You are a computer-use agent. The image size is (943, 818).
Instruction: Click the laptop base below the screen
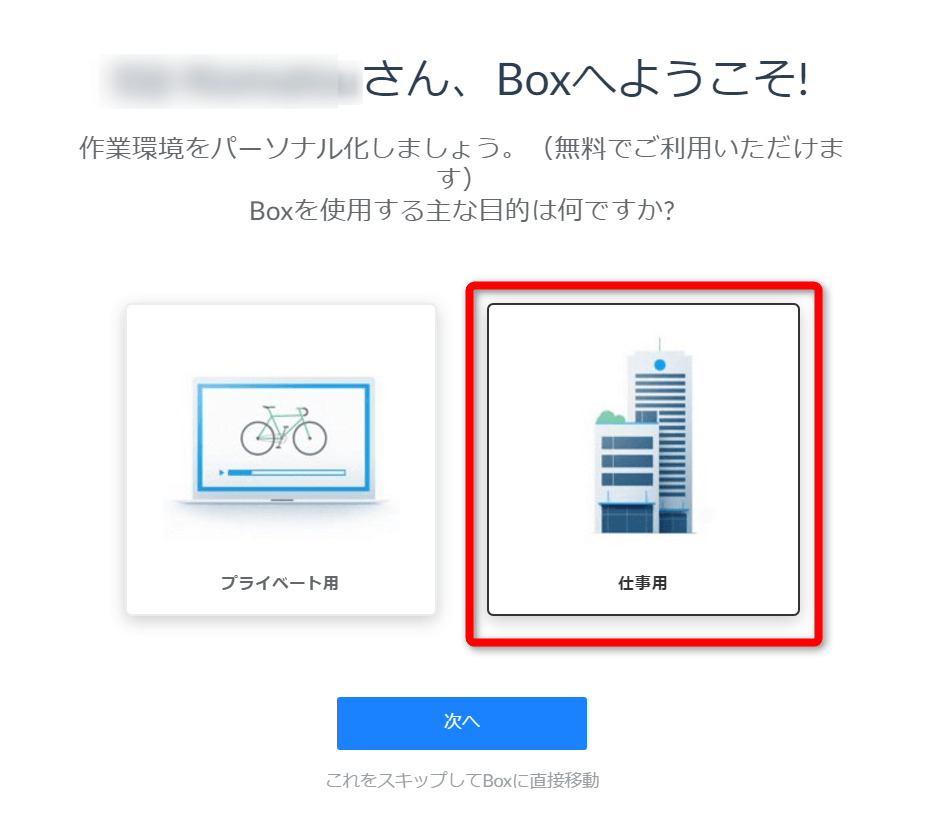pyautogui.click(x=281, y=500)
